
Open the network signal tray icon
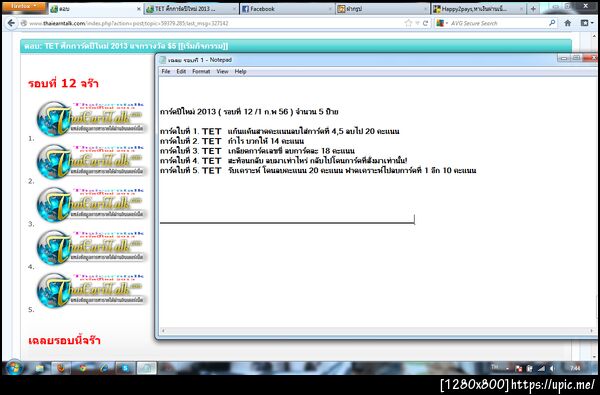541,369
